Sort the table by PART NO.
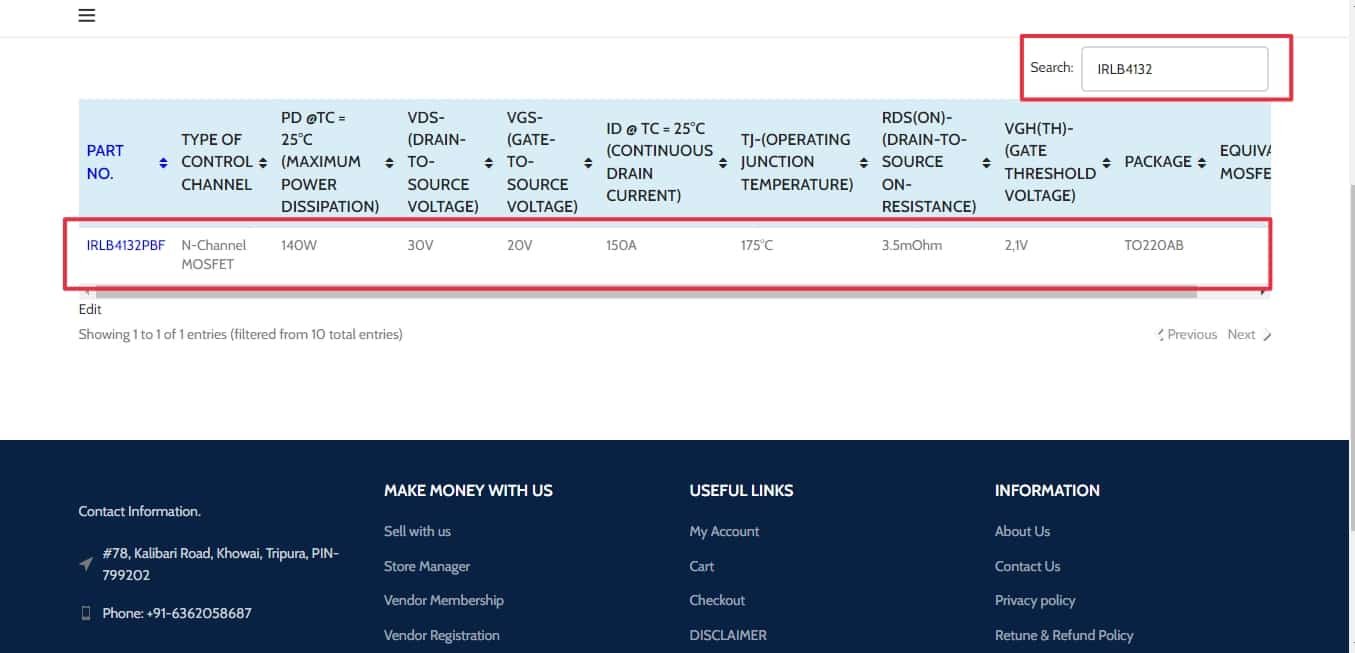Viewport: 1355px width, 653px height. 161,162
